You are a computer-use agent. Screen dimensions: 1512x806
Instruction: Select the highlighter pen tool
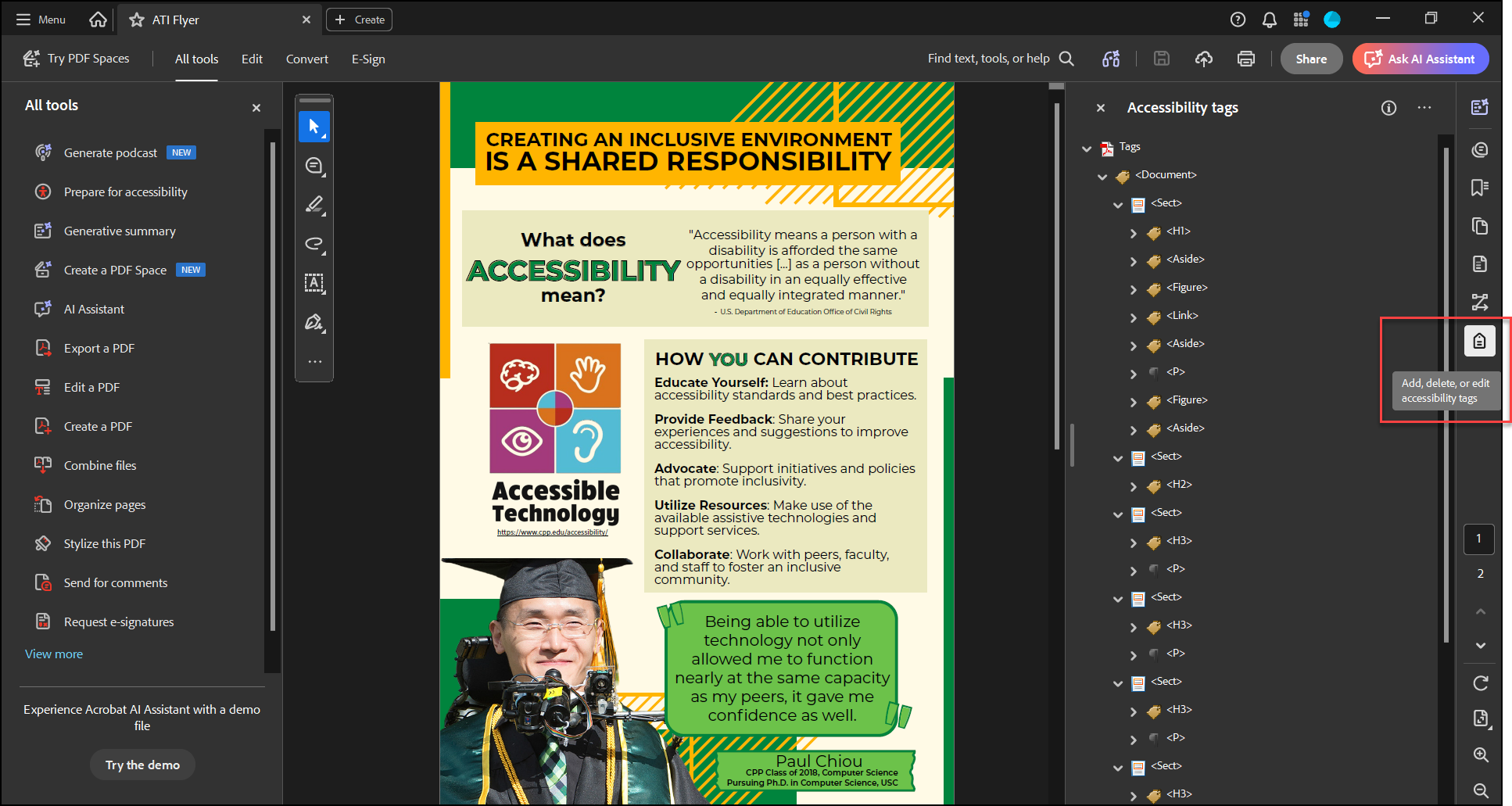314,205
